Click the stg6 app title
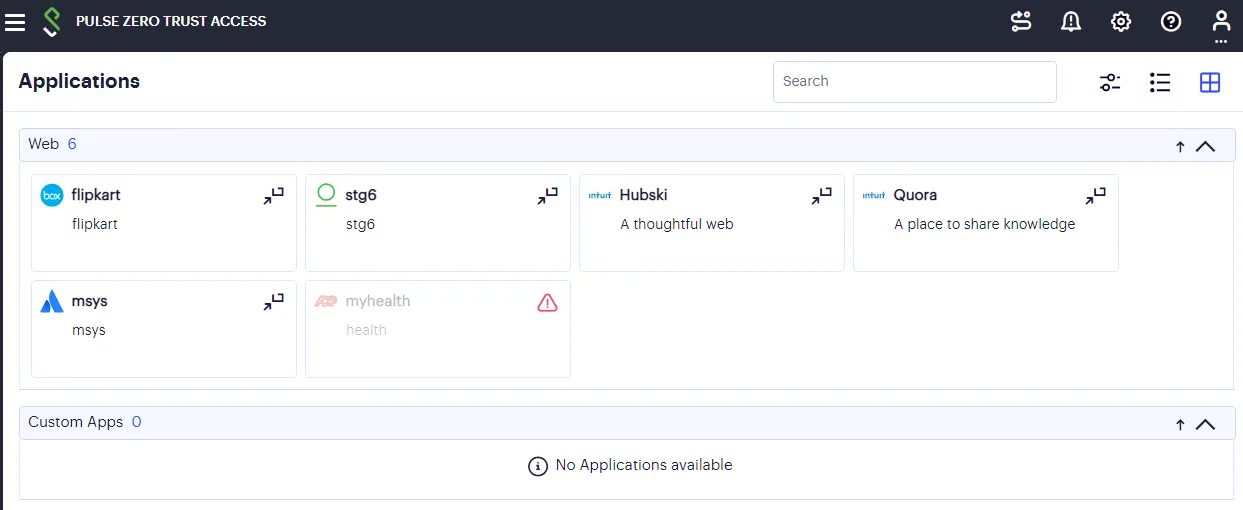Viewport: 1243px width, 510px height. pos(361,195)
